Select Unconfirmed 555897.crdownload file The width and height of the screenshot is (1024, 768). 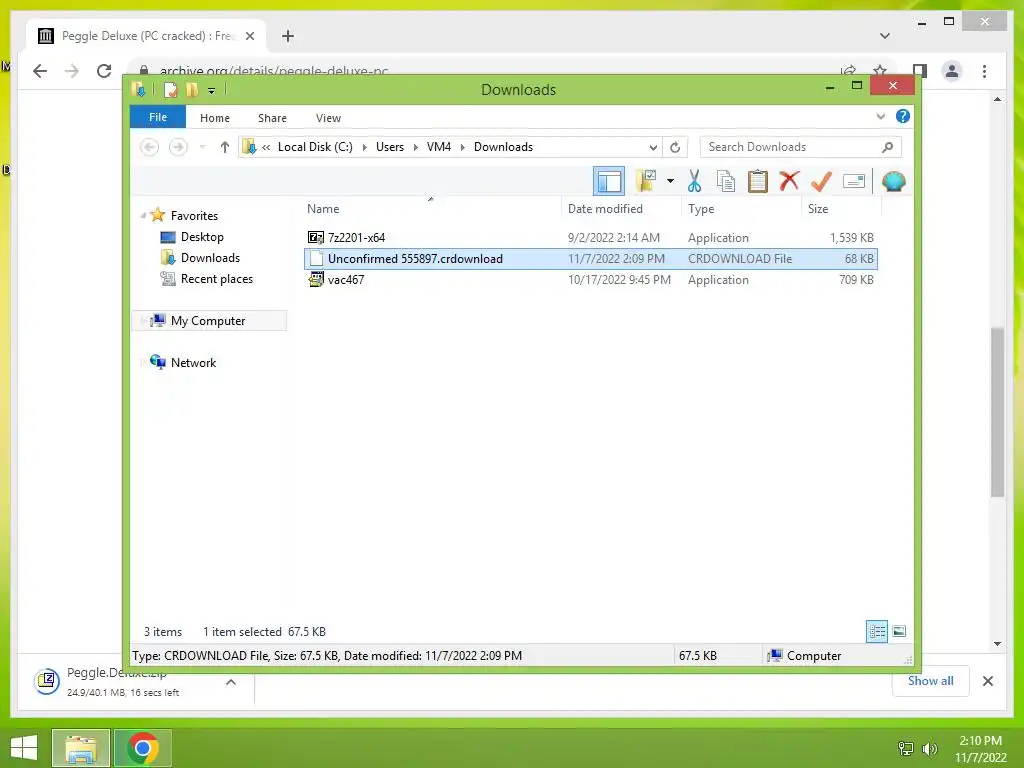[x=591, y=259]
